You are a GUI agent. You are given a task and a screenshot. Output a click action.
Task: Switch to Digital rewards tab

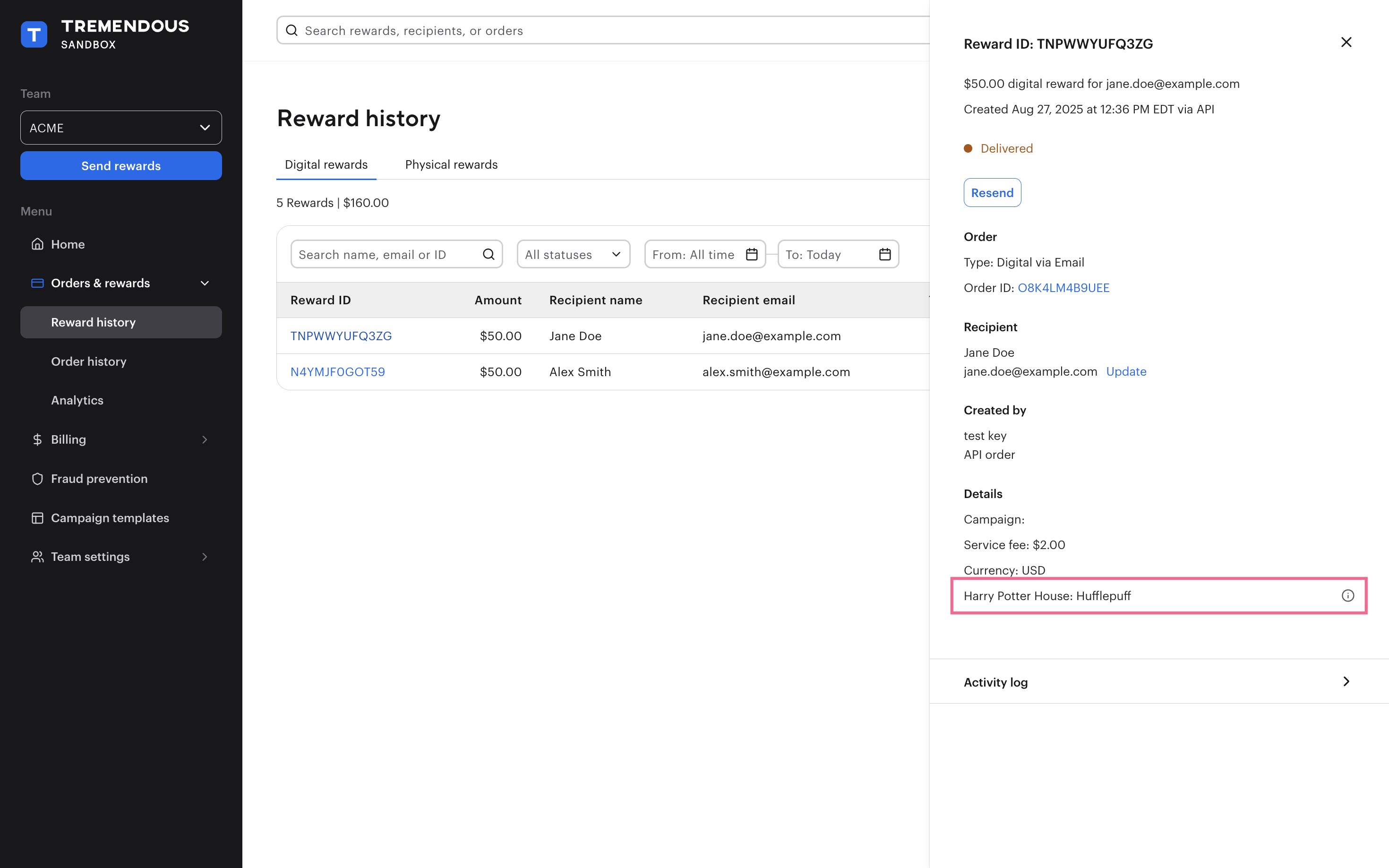click(x=326, y=165)
